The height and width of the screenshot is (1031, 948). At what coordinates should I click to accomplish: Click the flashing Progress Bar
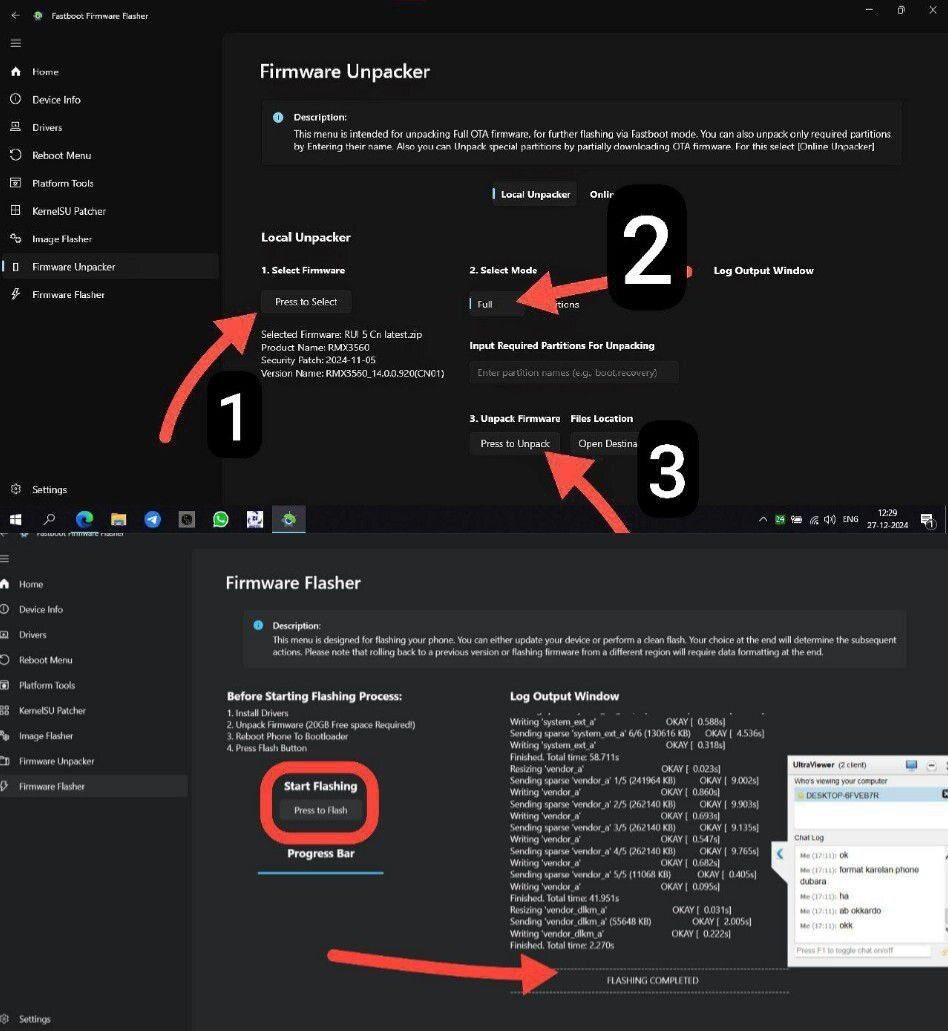point(320,871)
